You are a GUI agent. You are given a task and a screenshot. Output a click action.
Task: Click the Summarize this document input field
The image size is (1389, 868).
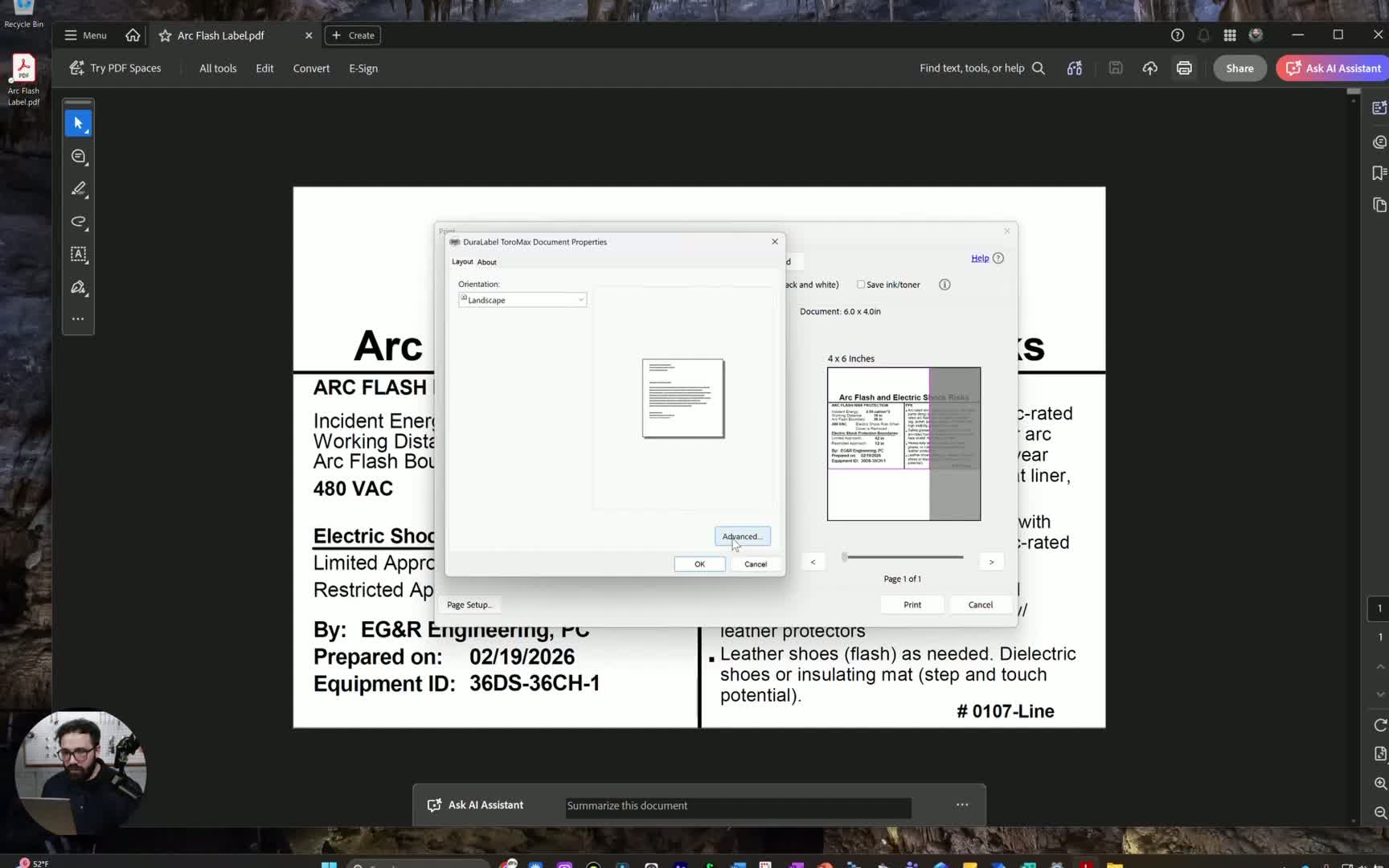click(x=738, y=805)
